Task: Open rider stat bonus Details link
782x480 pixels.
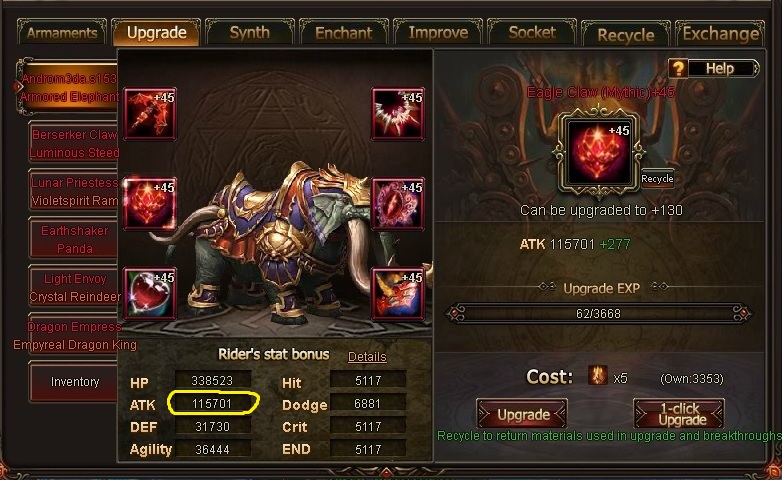Action: (367, 357)
